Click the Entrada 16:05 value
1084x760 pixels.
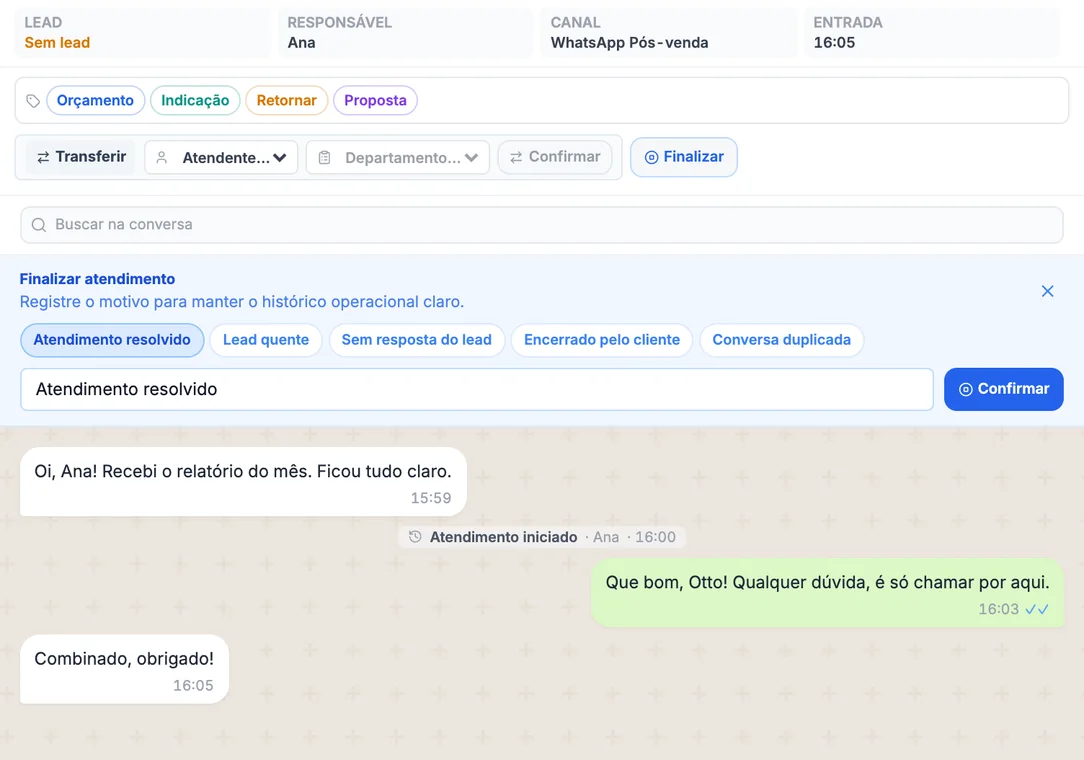[x=834, y=43]
